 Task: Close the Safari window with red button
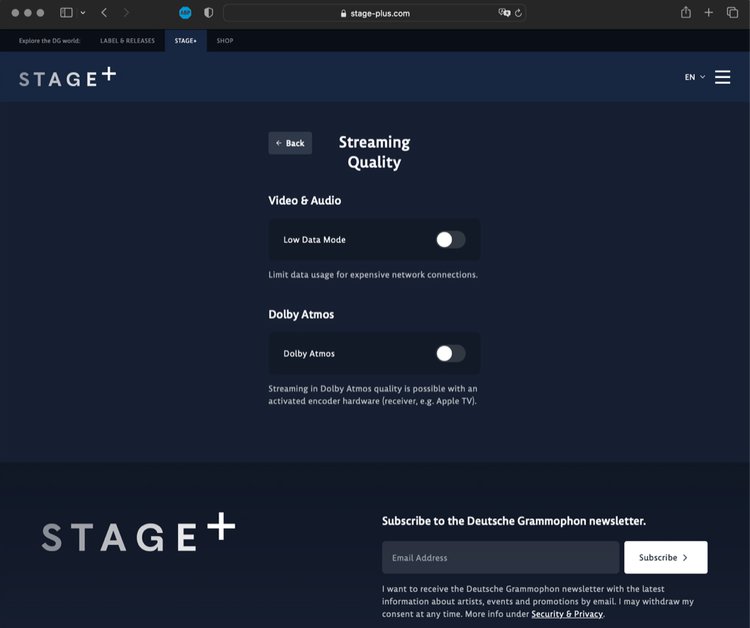pos(15,13)
